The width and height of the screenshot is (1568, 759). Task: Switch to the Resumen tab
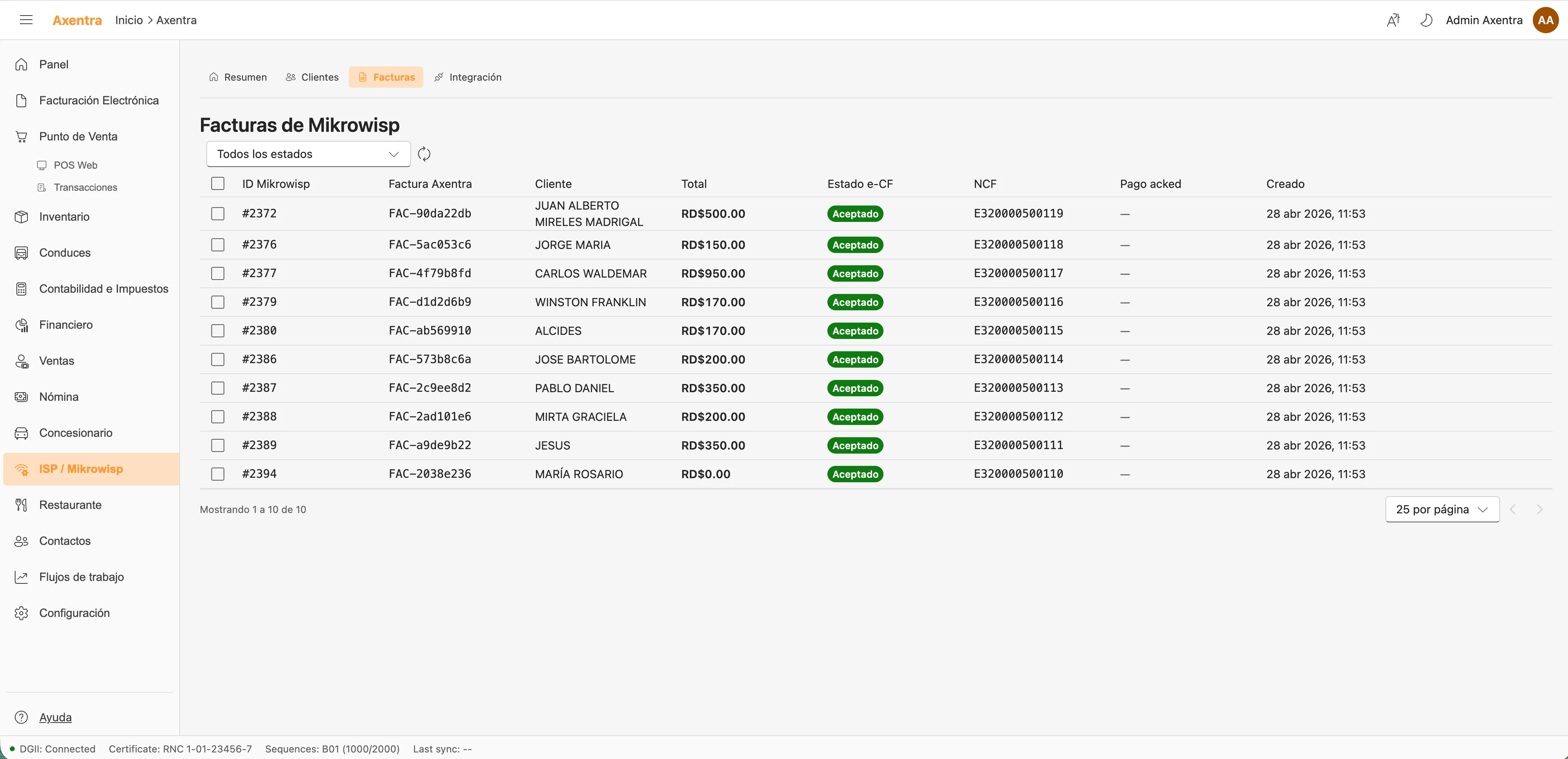[x=238, y=77]
